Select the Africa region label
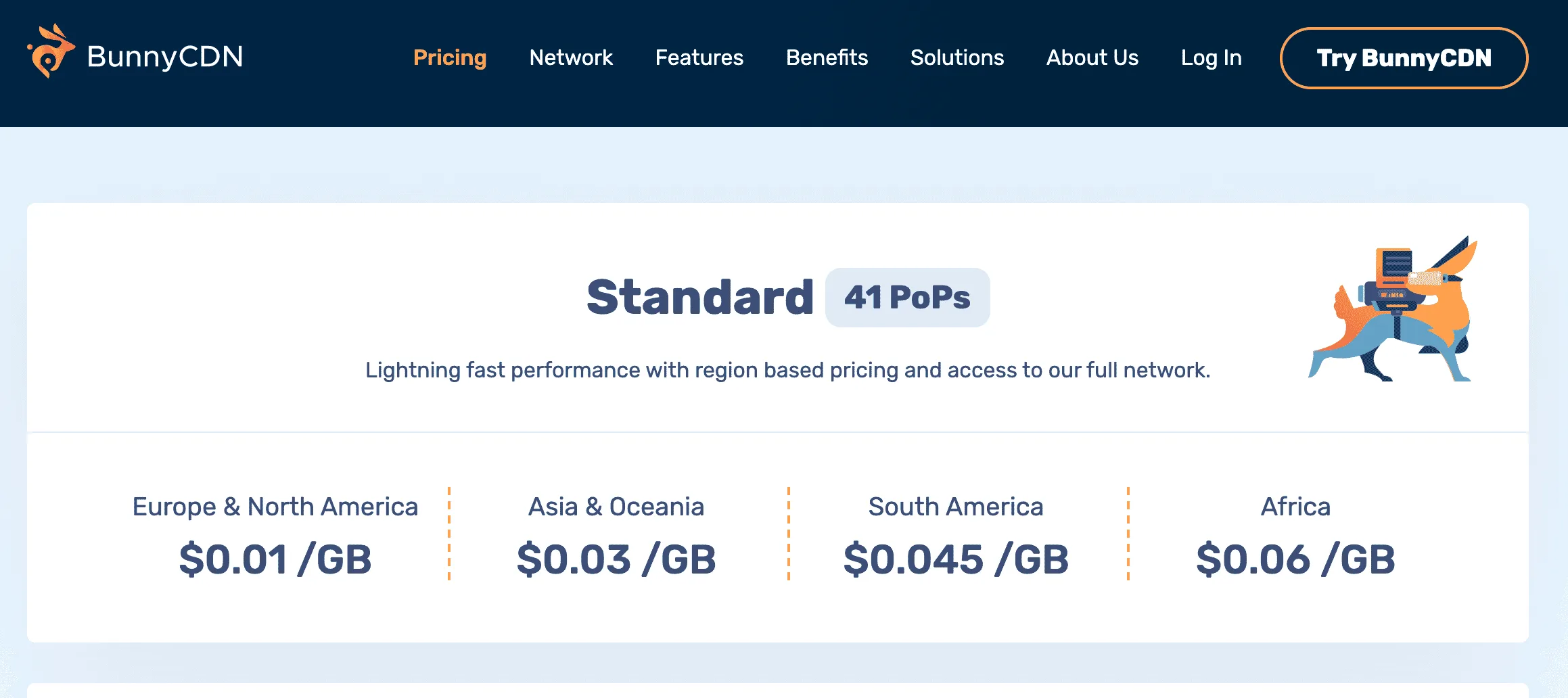 [1295, 507]
